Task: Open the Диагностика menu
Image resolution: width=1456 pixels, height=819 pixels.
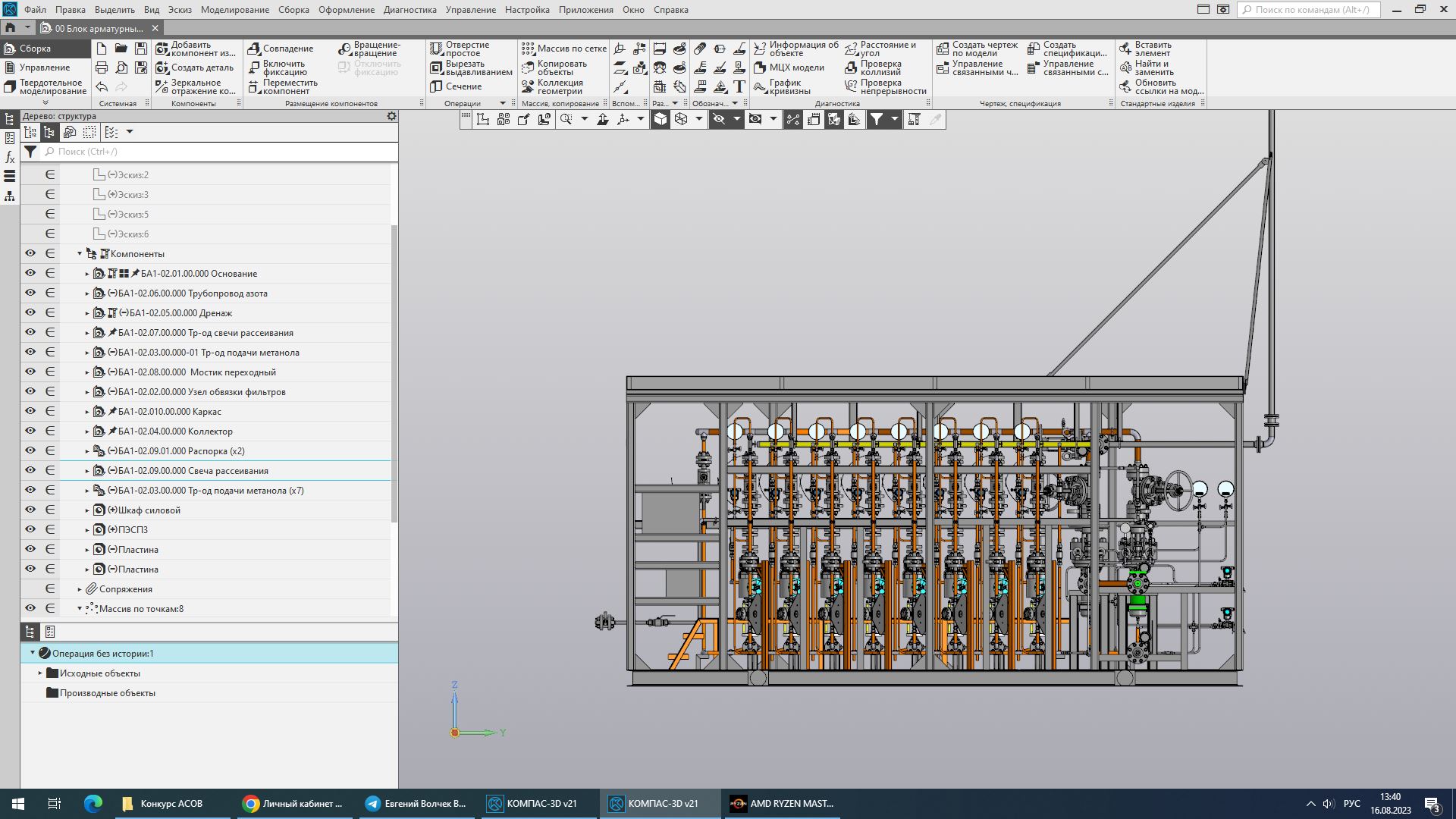Action: pyautogui.click(x=409, y=10)
